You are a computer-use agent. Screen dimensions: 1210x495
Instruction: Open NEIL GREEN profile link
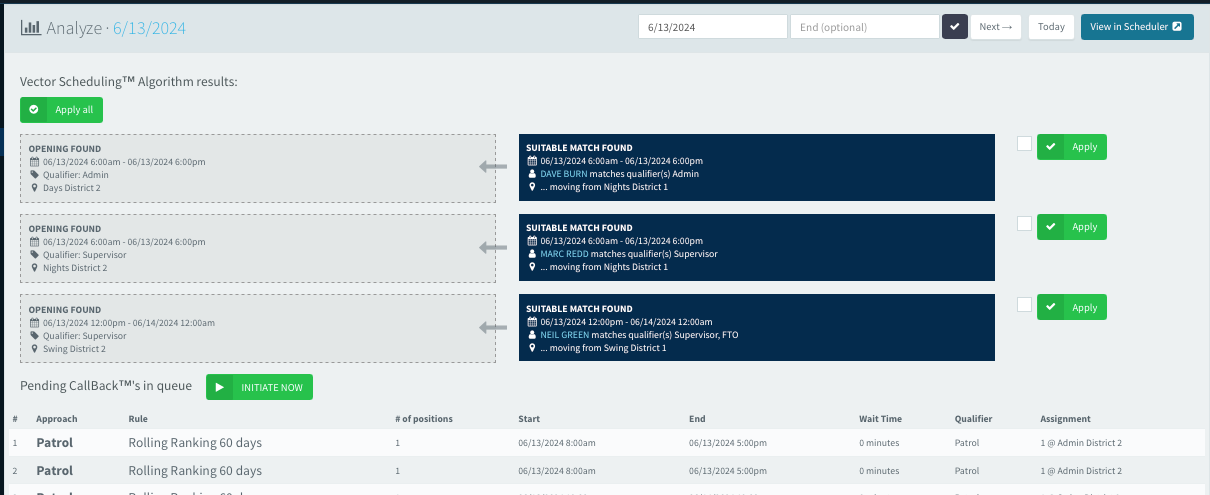[x=565, y=335]
